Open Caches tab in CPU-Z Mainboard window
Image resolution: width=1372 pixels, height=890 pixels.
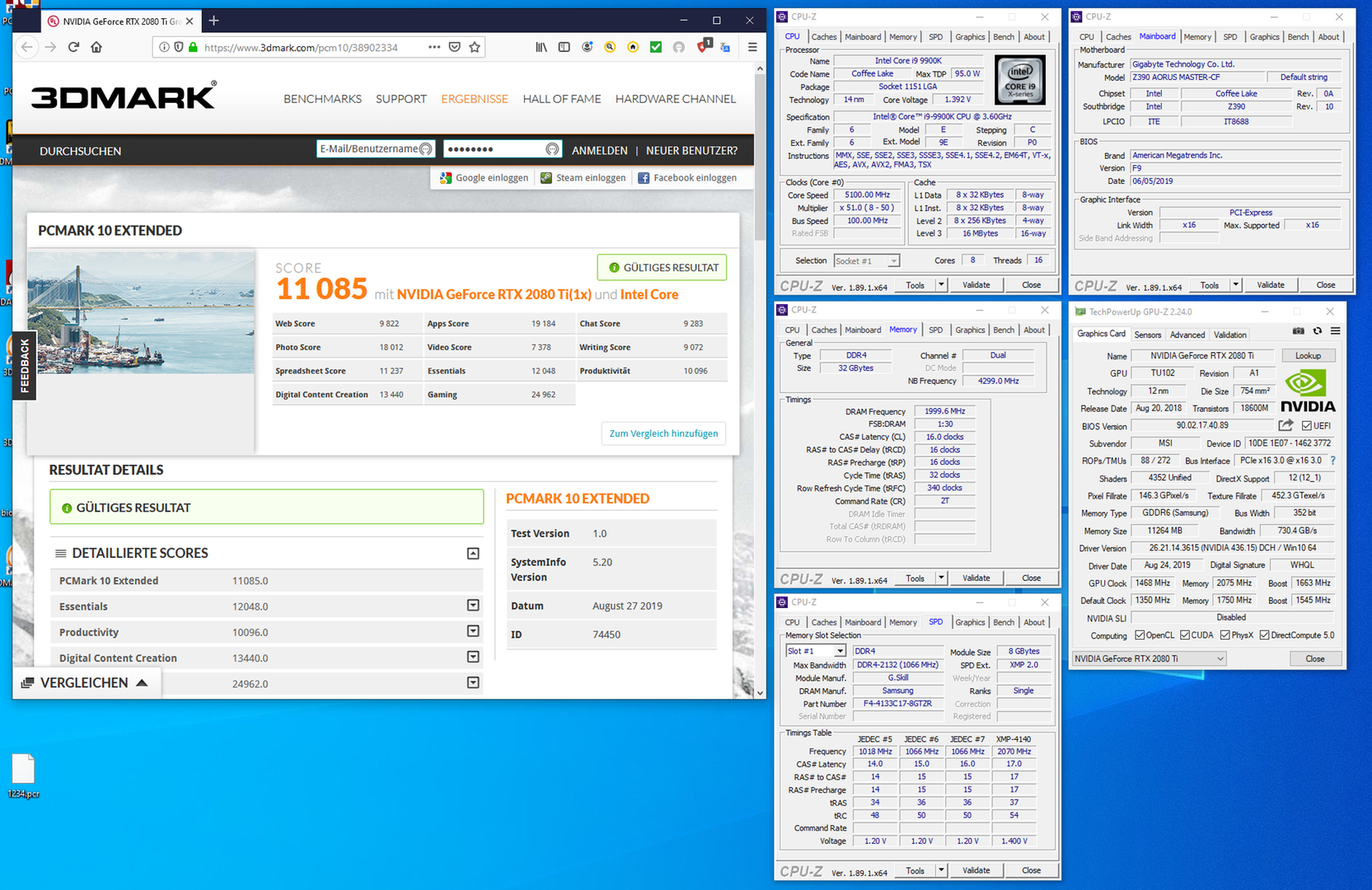(x=1118, y=37)
